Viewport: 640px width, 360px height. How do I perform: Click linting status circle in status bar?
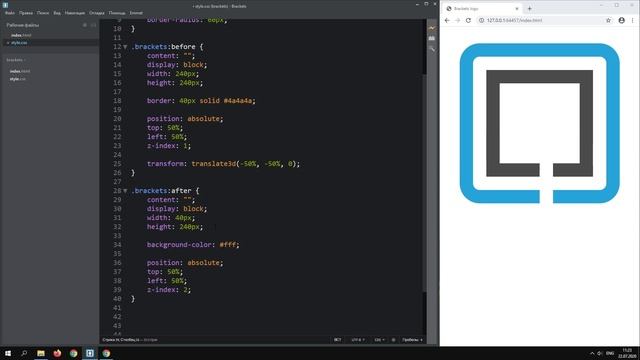[x=393, y=340]
